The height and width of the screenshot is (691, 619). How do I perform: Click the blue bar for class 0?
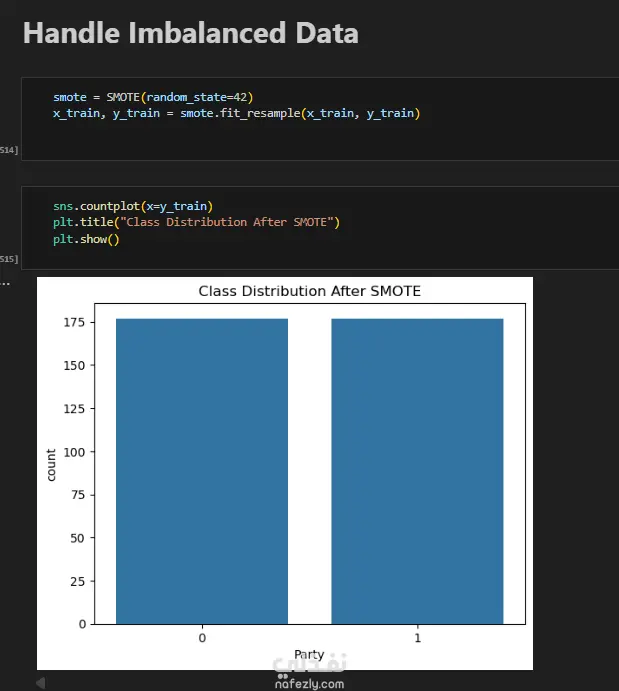(202, 470)
